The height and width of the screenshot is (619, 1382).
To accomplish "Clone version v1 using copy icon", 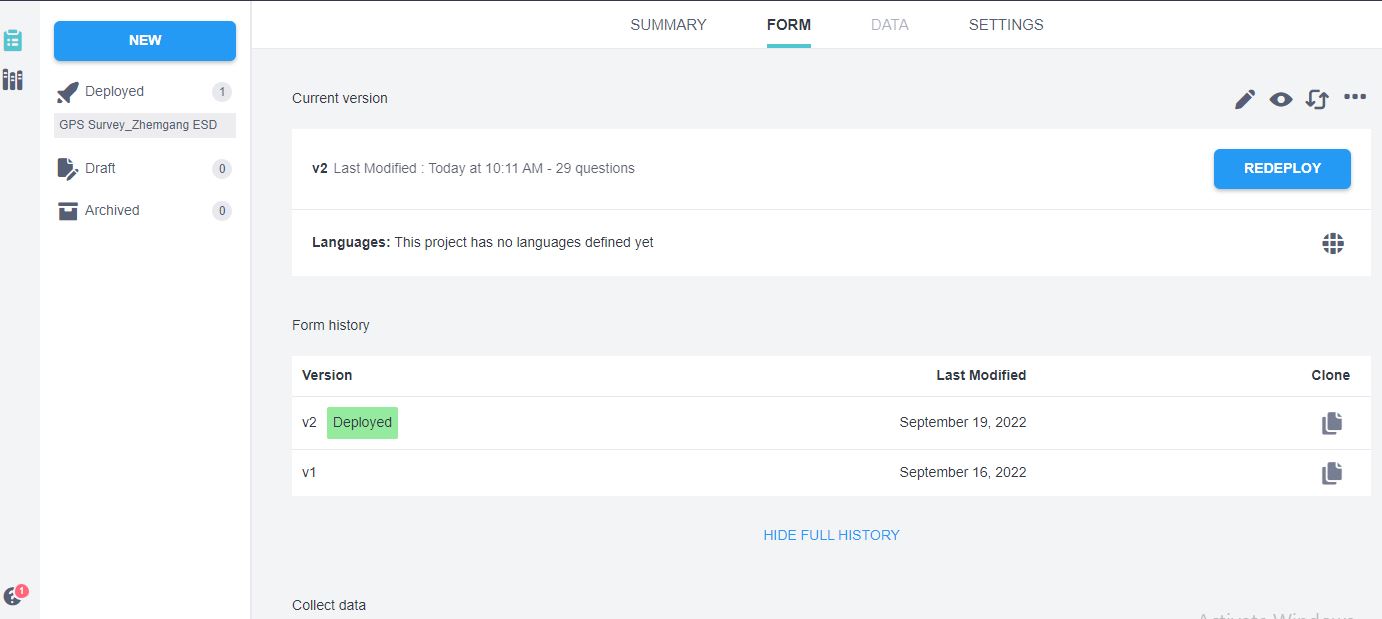I will pos(1331,473).
